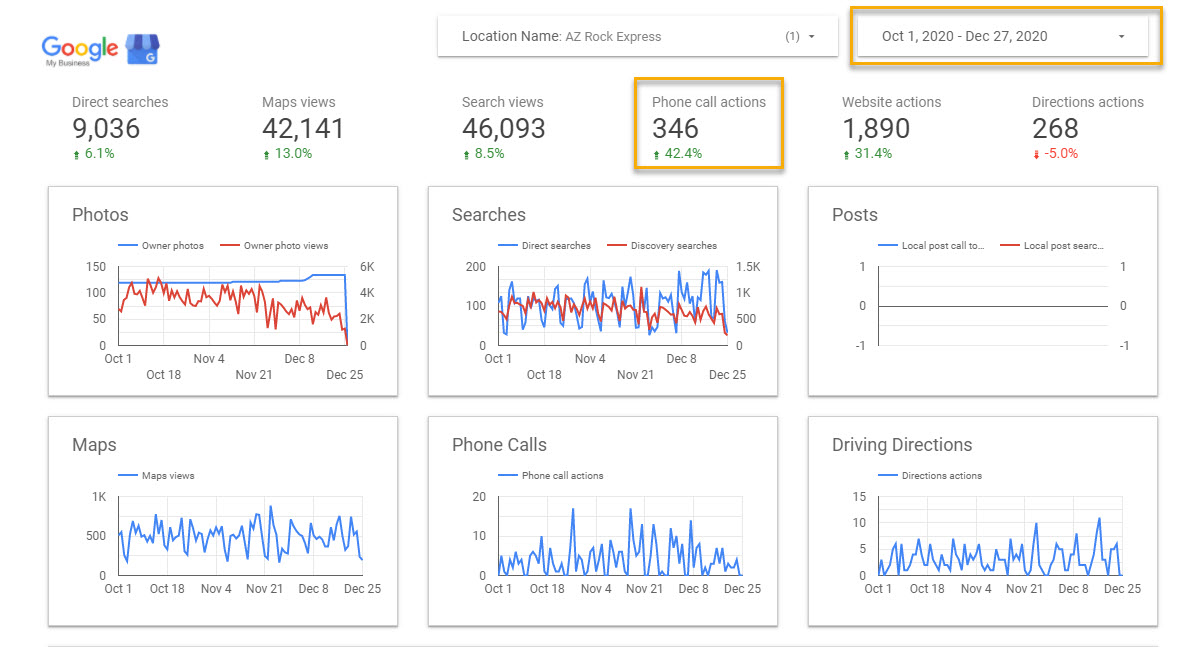This screenshot has width=1194, height=647.
Task: Click the red down arrow beside -5.0%
Action: point(1036,155)
